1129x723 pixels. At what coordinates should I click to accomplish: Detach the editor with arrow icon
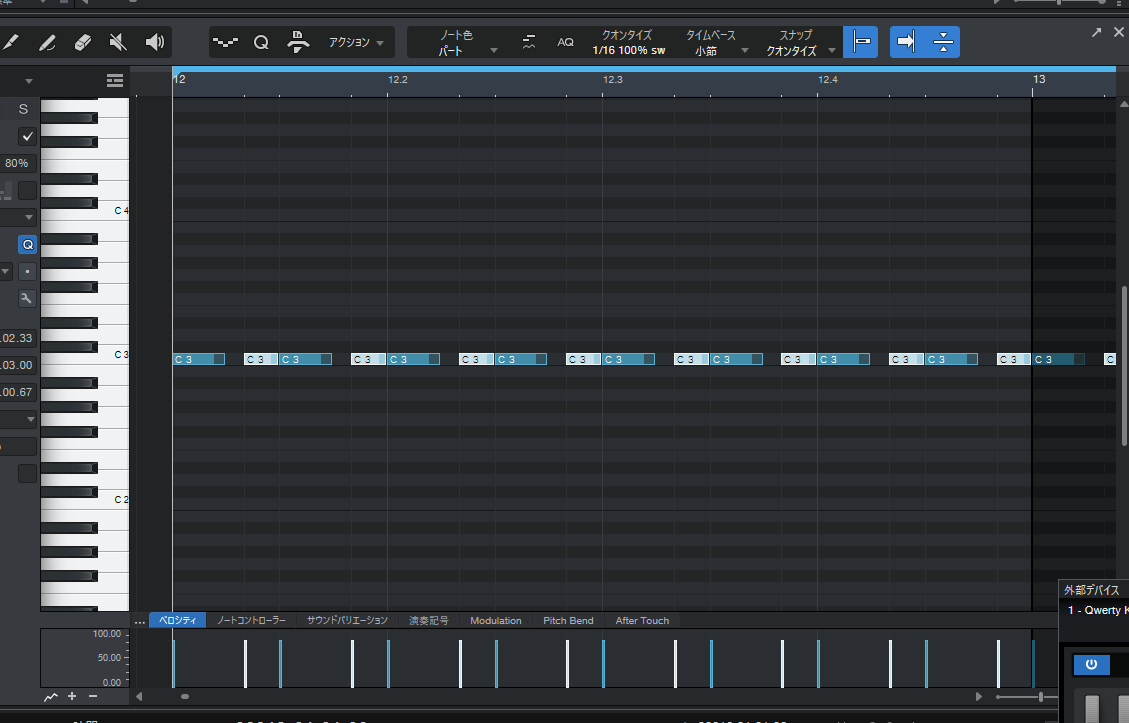coord(1098,33)
